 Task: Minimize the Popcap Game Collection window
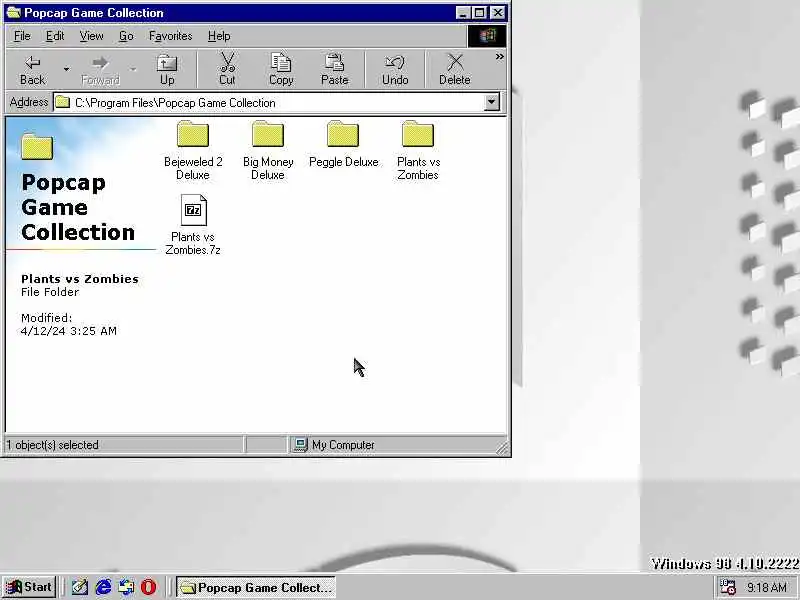point(463,13)
